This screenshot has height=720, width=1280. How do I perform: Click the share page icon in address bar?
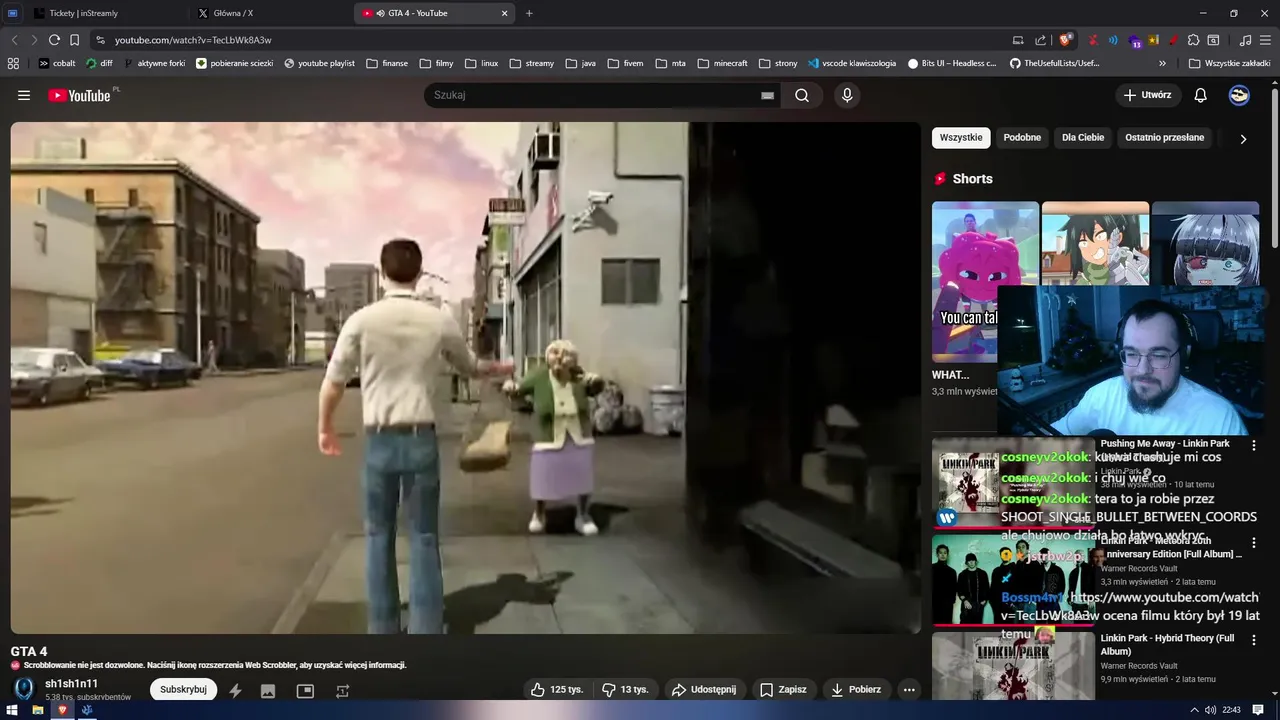click(x=1041, y=40)
